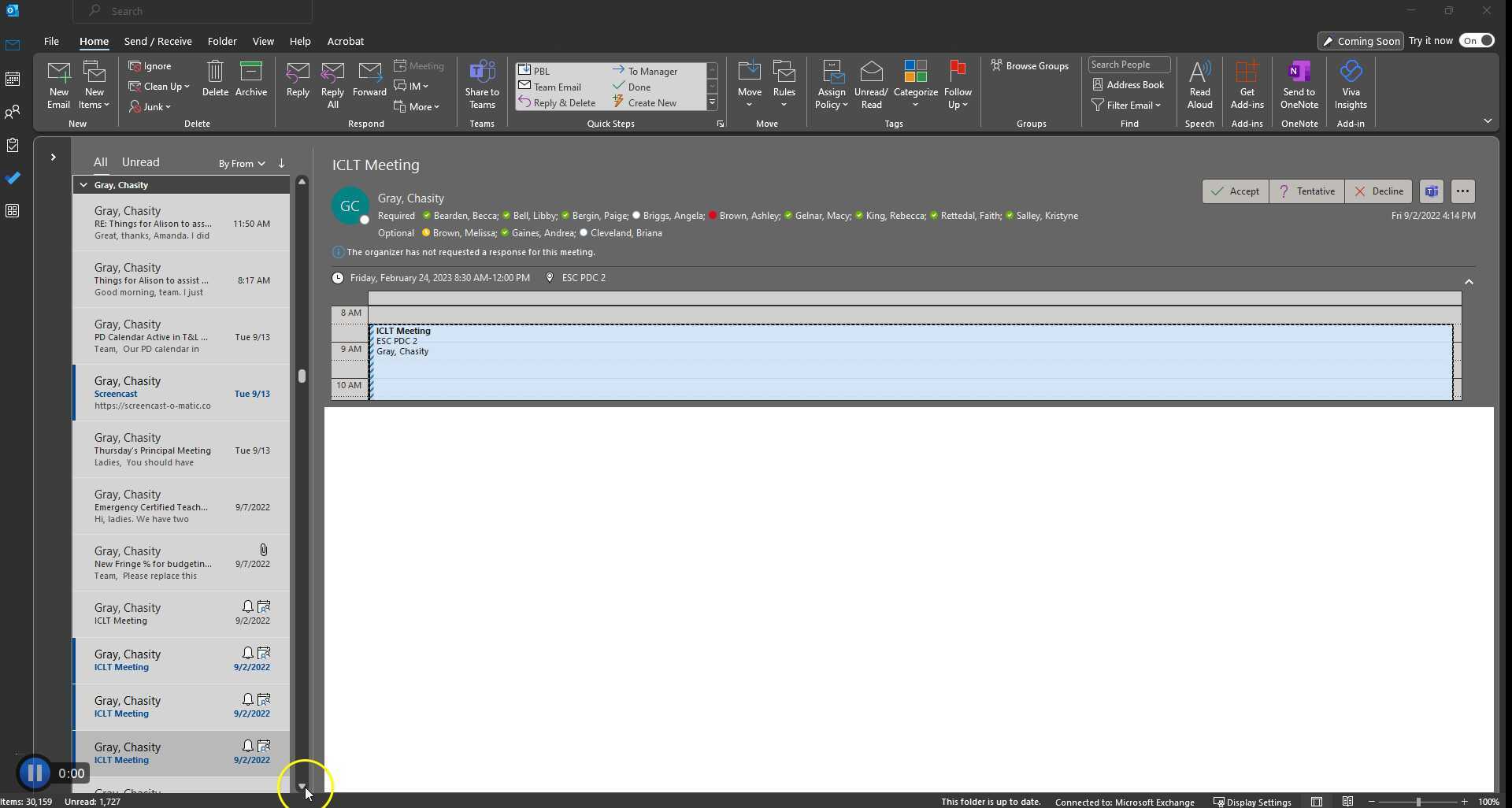The height and width of the screenshot is (808, 1512).
Task: Accept the ICLT Meeting invitation
Action: [1235, 191]
